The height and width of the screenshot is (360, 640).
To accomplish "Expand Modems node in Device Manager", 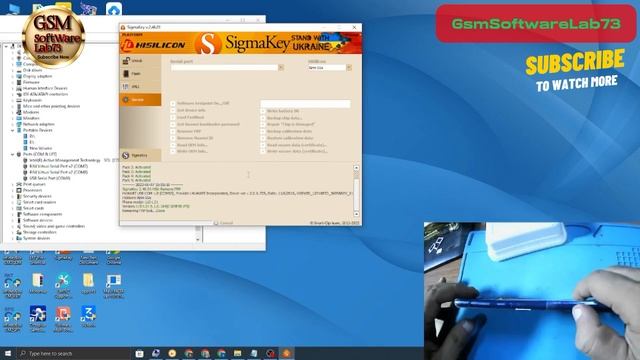I will [x=13, y=112].
